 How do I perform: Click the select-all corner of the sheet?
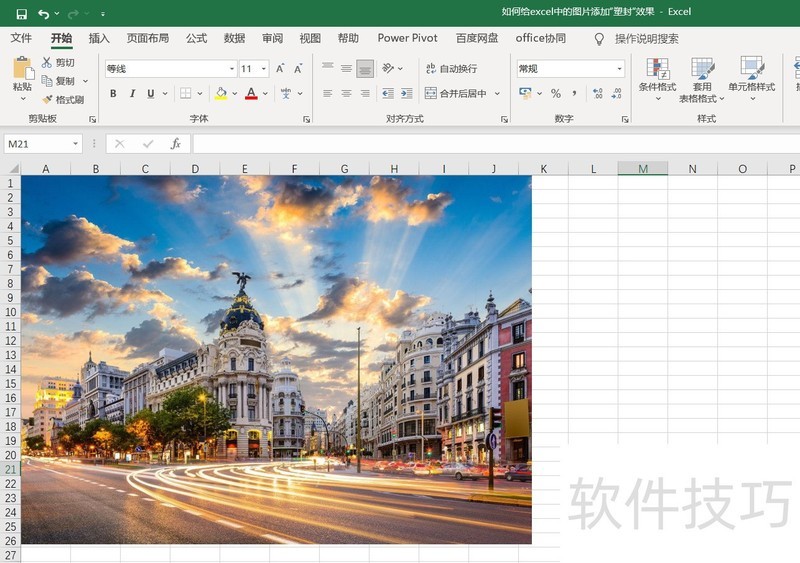tap(11, 168)
